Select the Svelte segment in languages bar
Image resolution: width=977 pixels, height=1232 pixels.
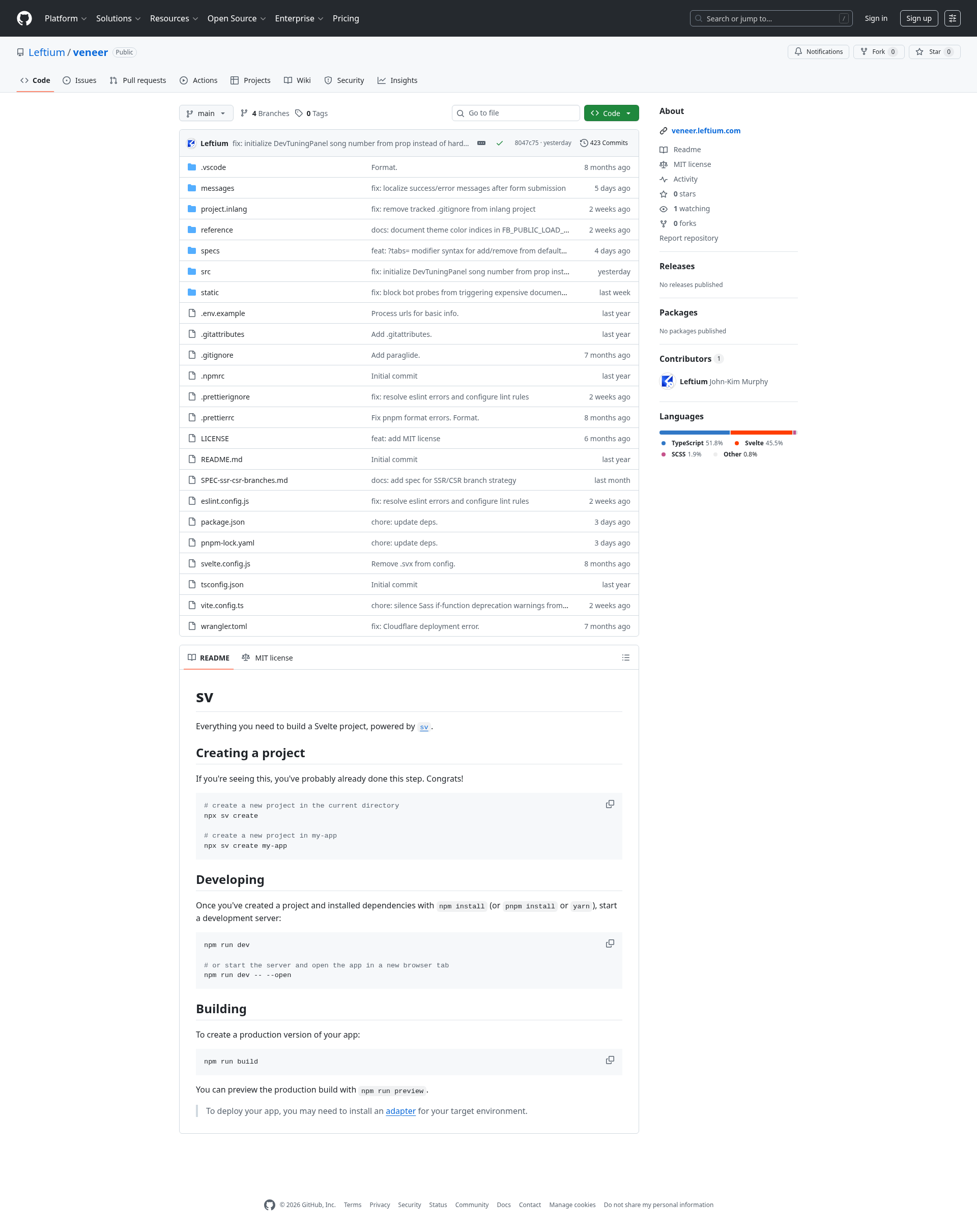761,433
